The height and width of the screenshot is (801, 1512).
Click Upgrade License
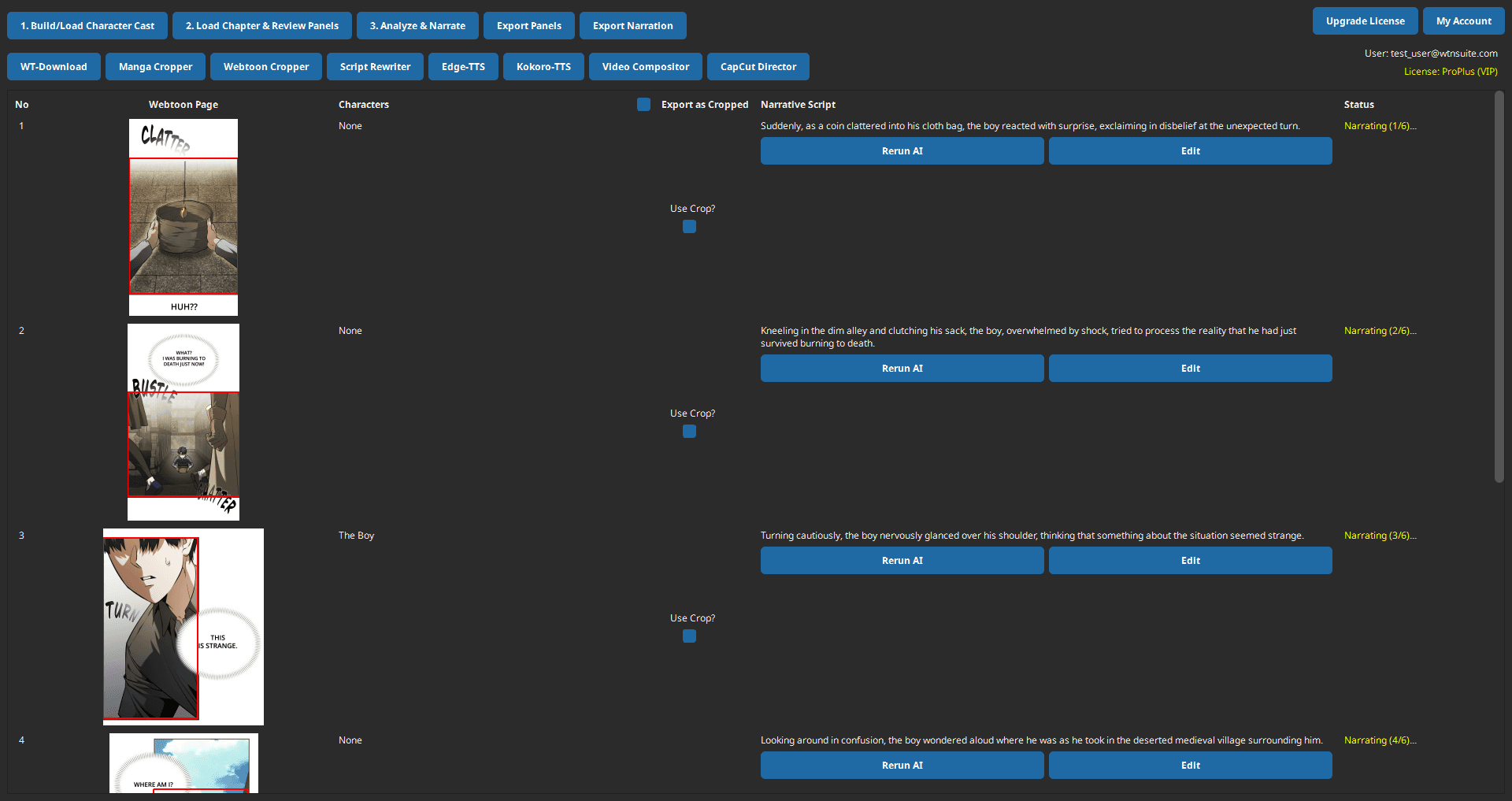[1365, 20]
